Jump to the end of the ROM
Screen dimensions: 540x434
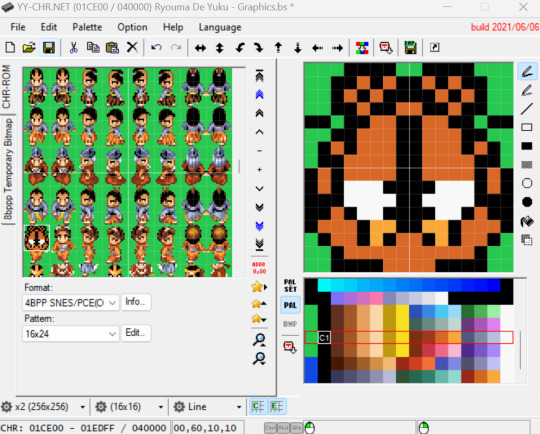259,244
